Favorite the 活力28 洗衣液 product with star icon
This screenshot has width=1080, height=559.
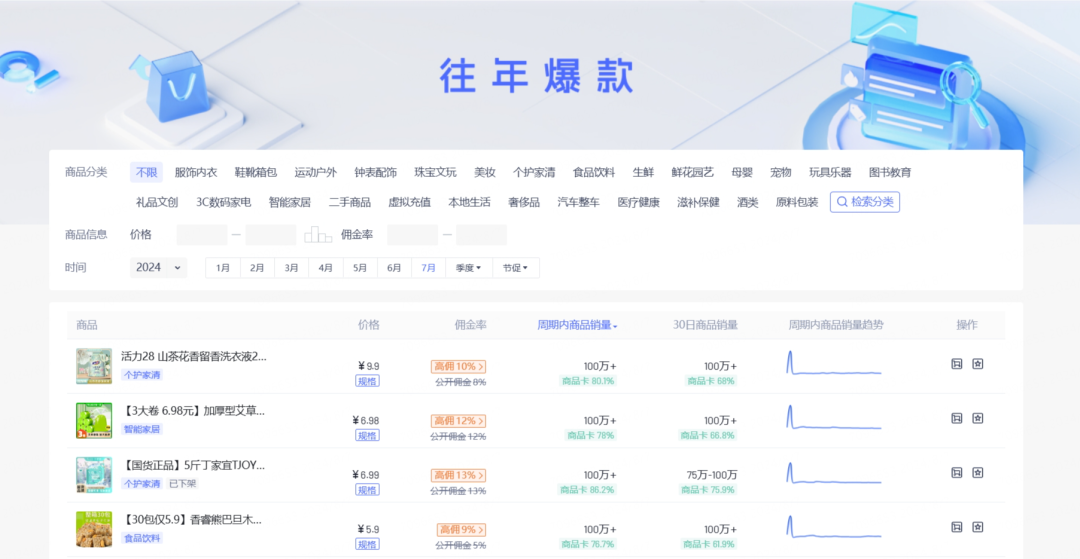point(977,363)
